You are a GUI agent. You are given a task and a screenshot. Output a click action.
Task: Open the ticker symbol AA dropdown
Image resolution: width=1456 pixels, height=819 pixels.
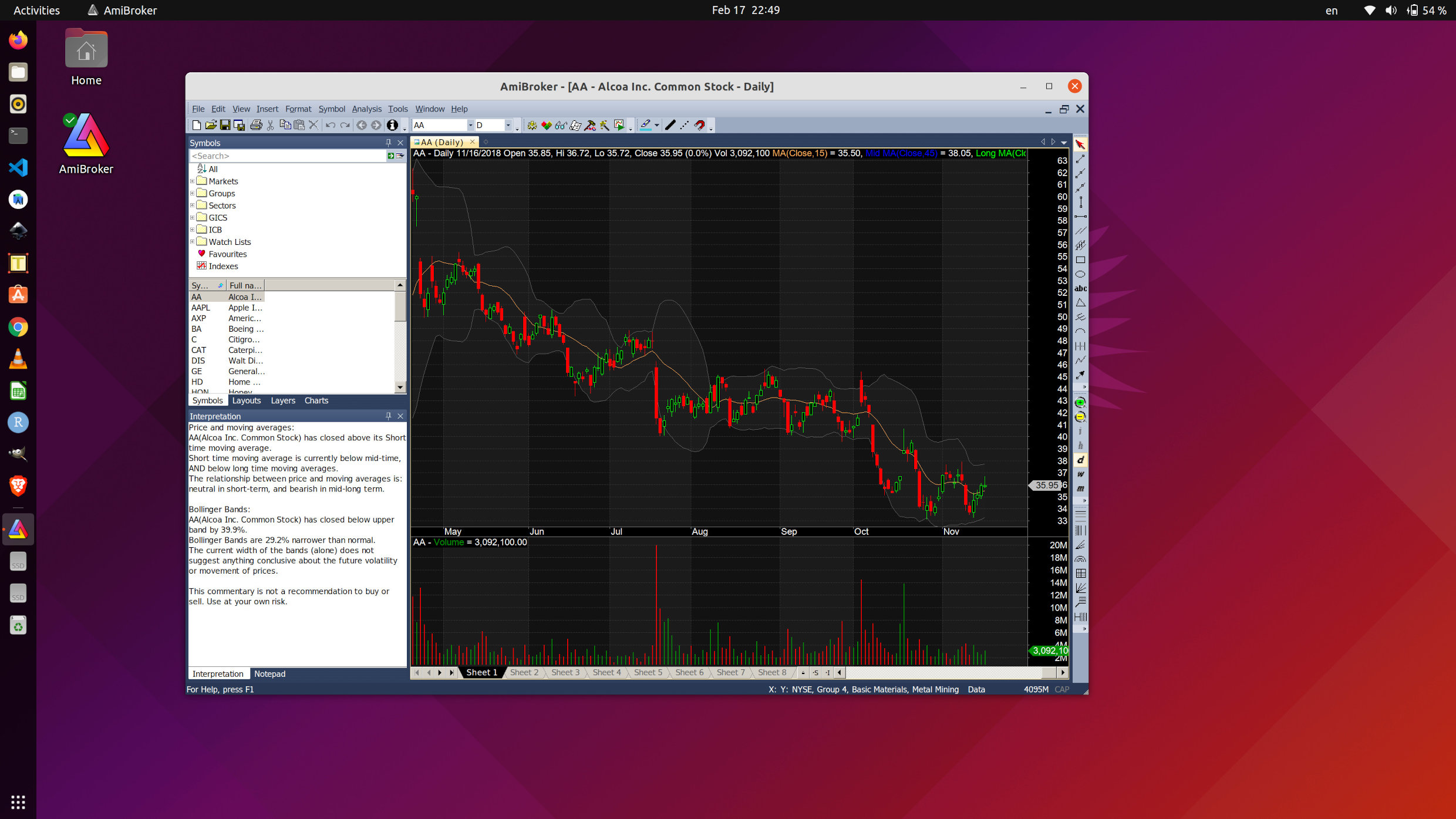point(470,125)
